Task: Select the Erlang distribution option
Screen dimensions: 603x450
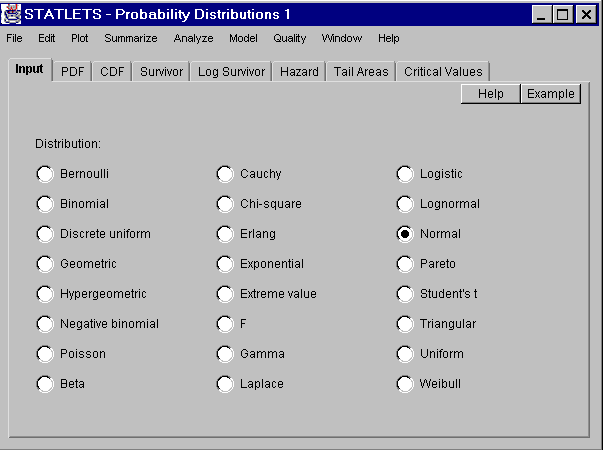Action: click(x=225, y=234)
